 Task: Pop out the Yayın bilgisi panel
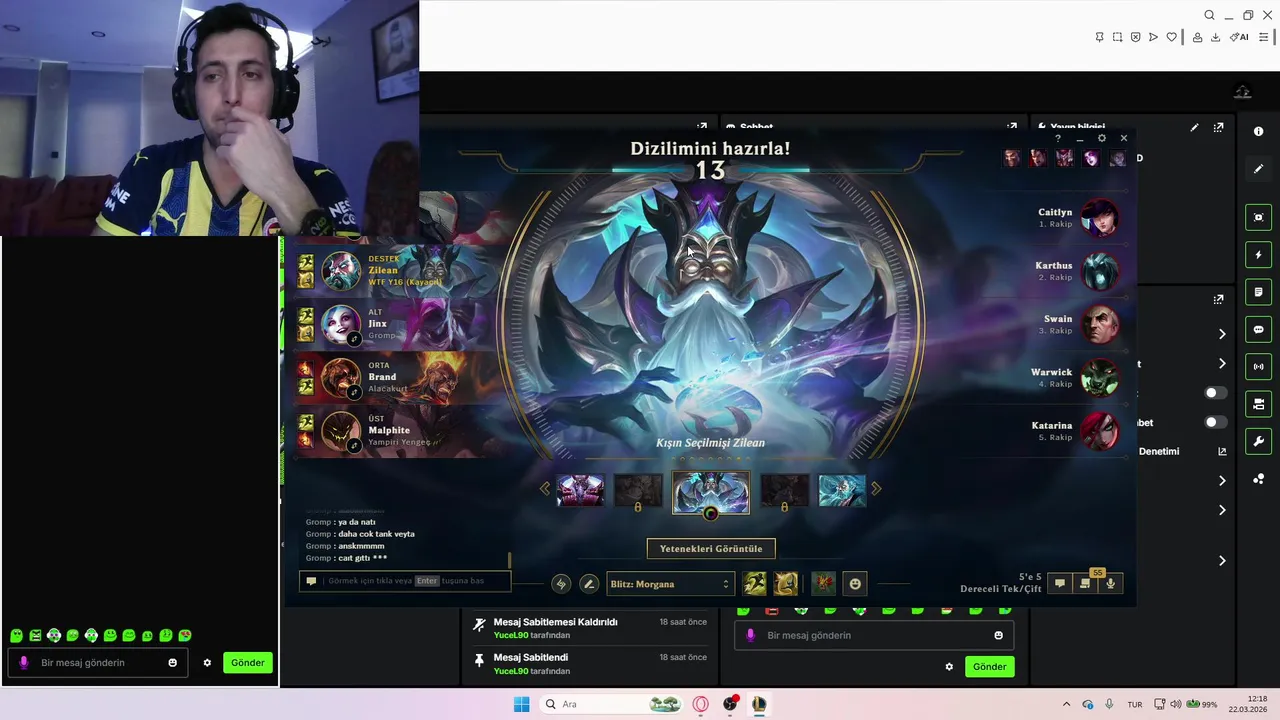pyautogui.click(x=1218, y=128)
